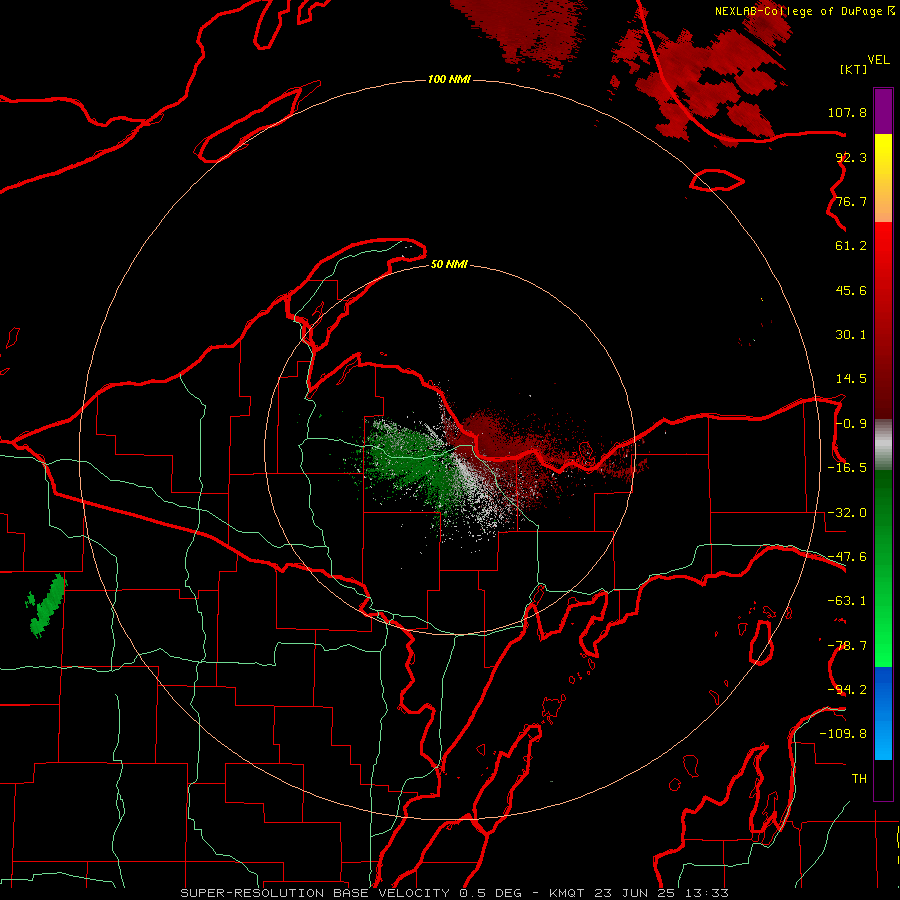
Task: Click the 76.7 velocity scale value
Action: pos(851,201)
